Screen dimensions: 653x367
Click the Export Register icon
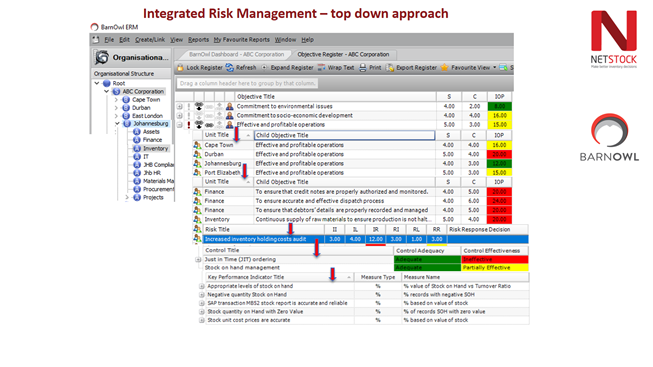click(390, 67)
